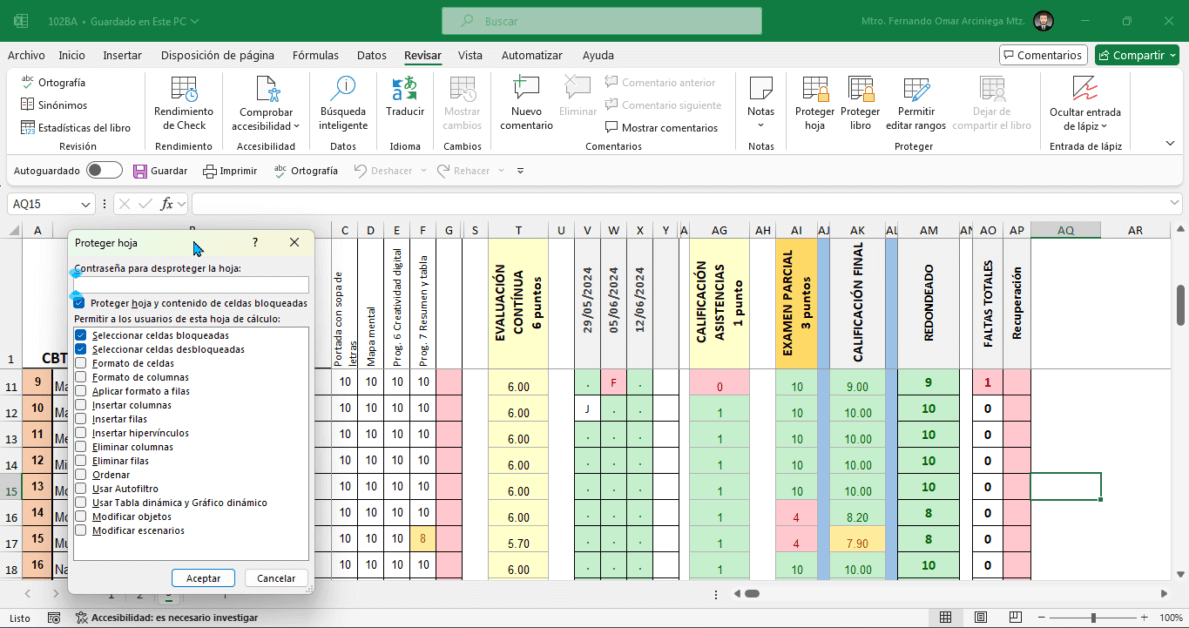This screenshot has height=628, width=1189.
Task: Check the Insertar filas option
Action: (x=81, y=420)
